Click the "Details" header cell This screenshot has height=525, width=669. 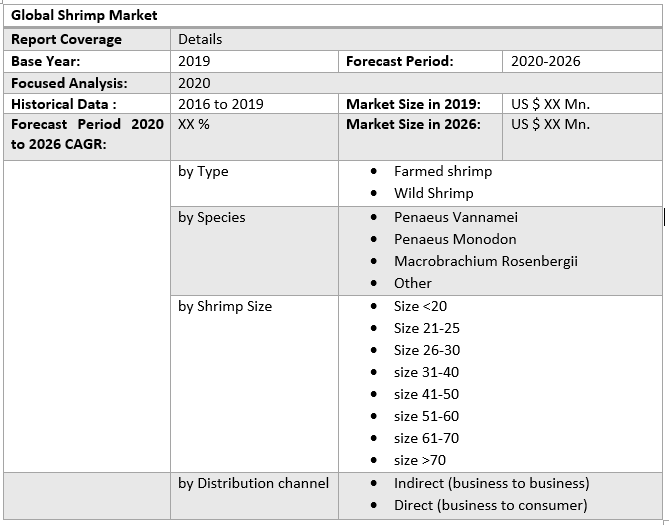[x=200, y=39]
